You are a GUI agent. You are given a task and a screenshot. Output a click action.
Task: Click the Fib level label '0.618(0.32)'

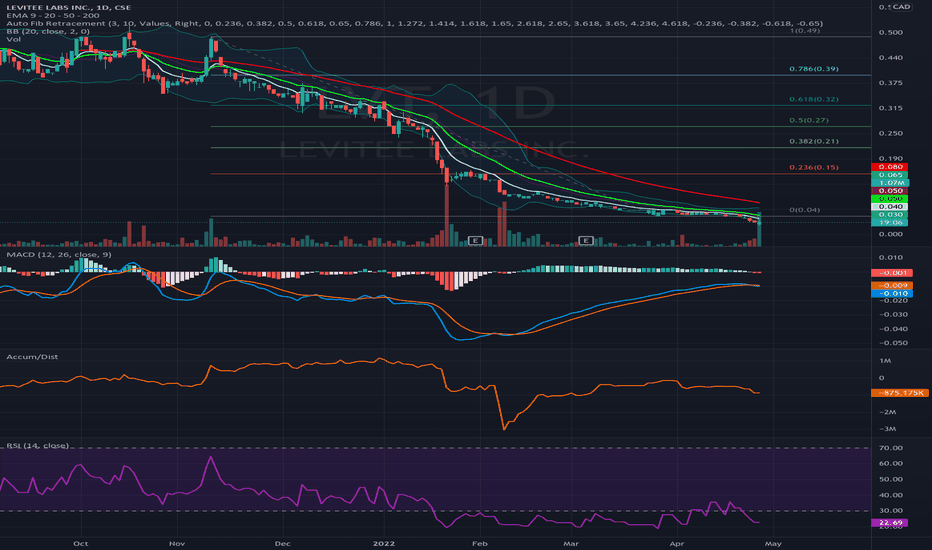[814, 99]
